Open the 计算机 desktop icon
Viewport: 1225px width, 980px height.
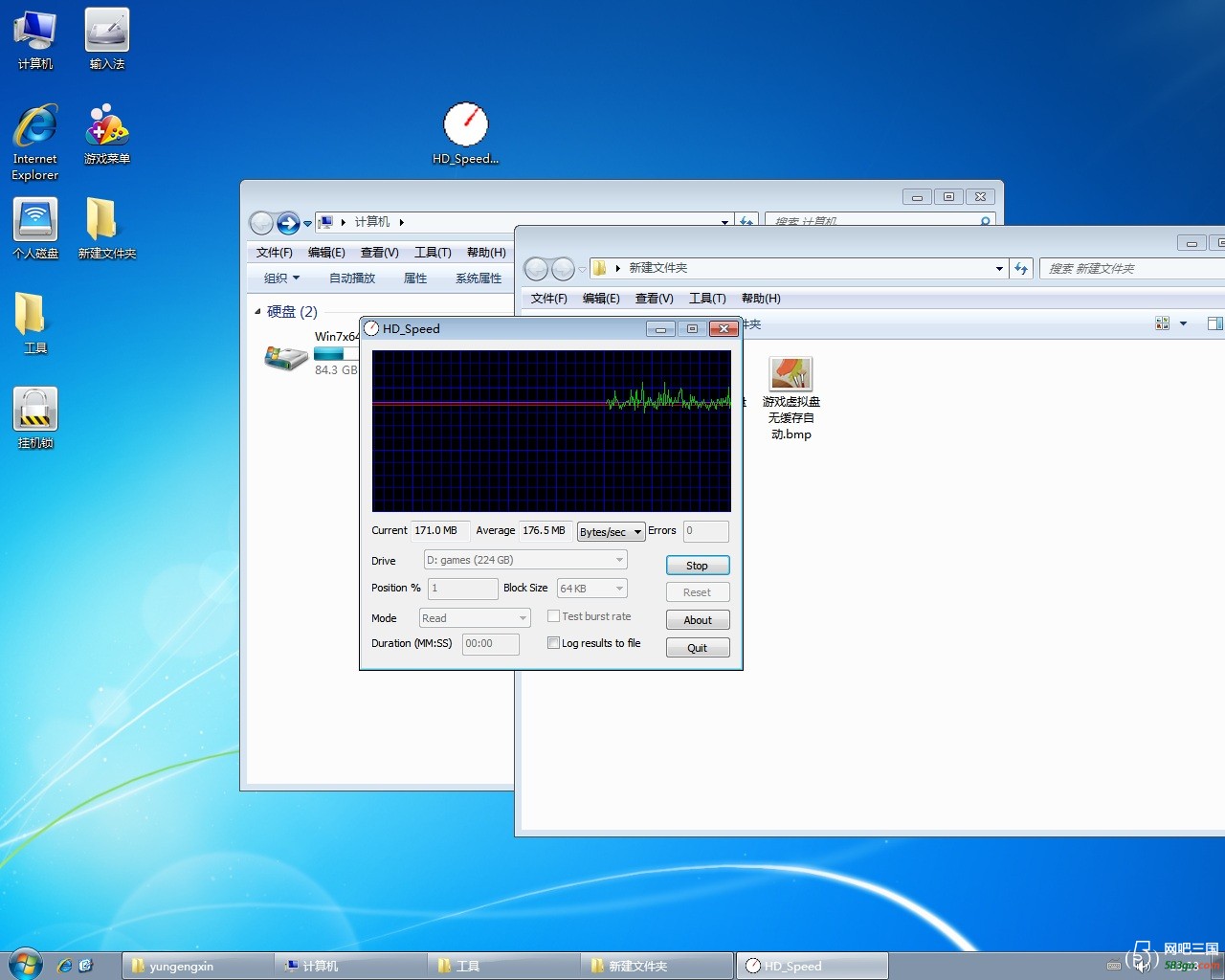pos(35,39)
